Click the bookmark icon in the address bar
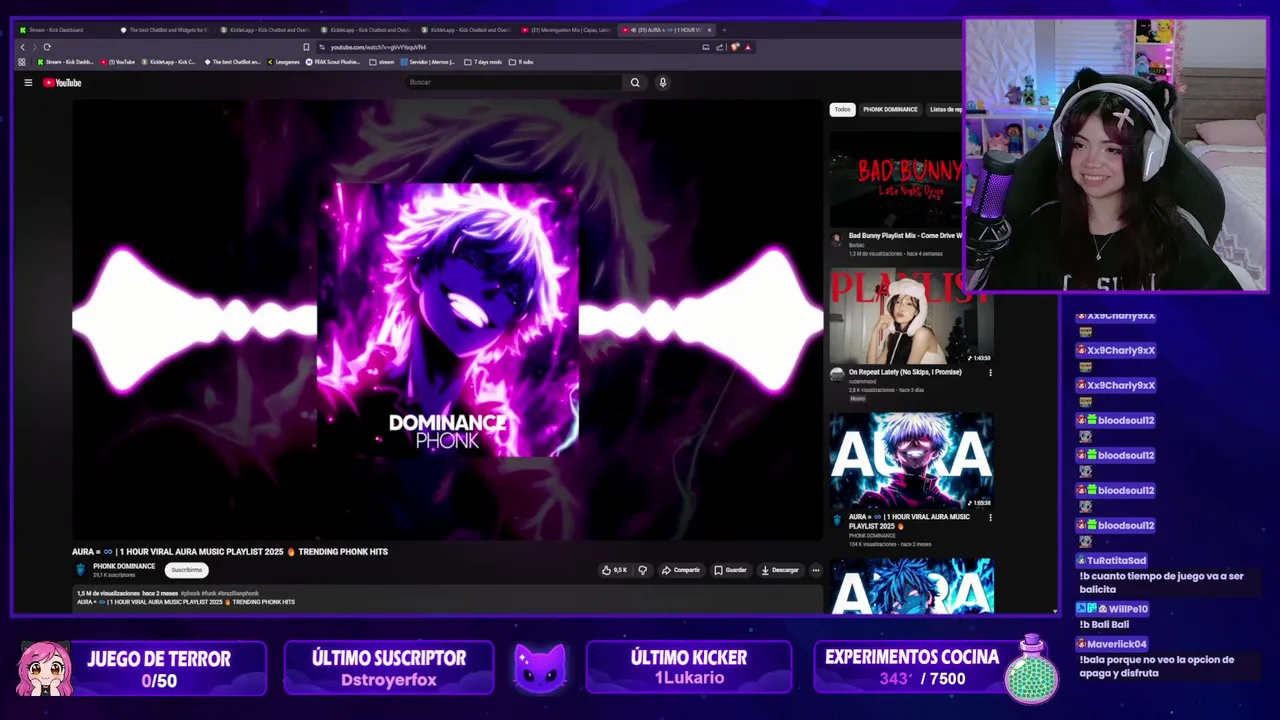 (x=306, y=47)
